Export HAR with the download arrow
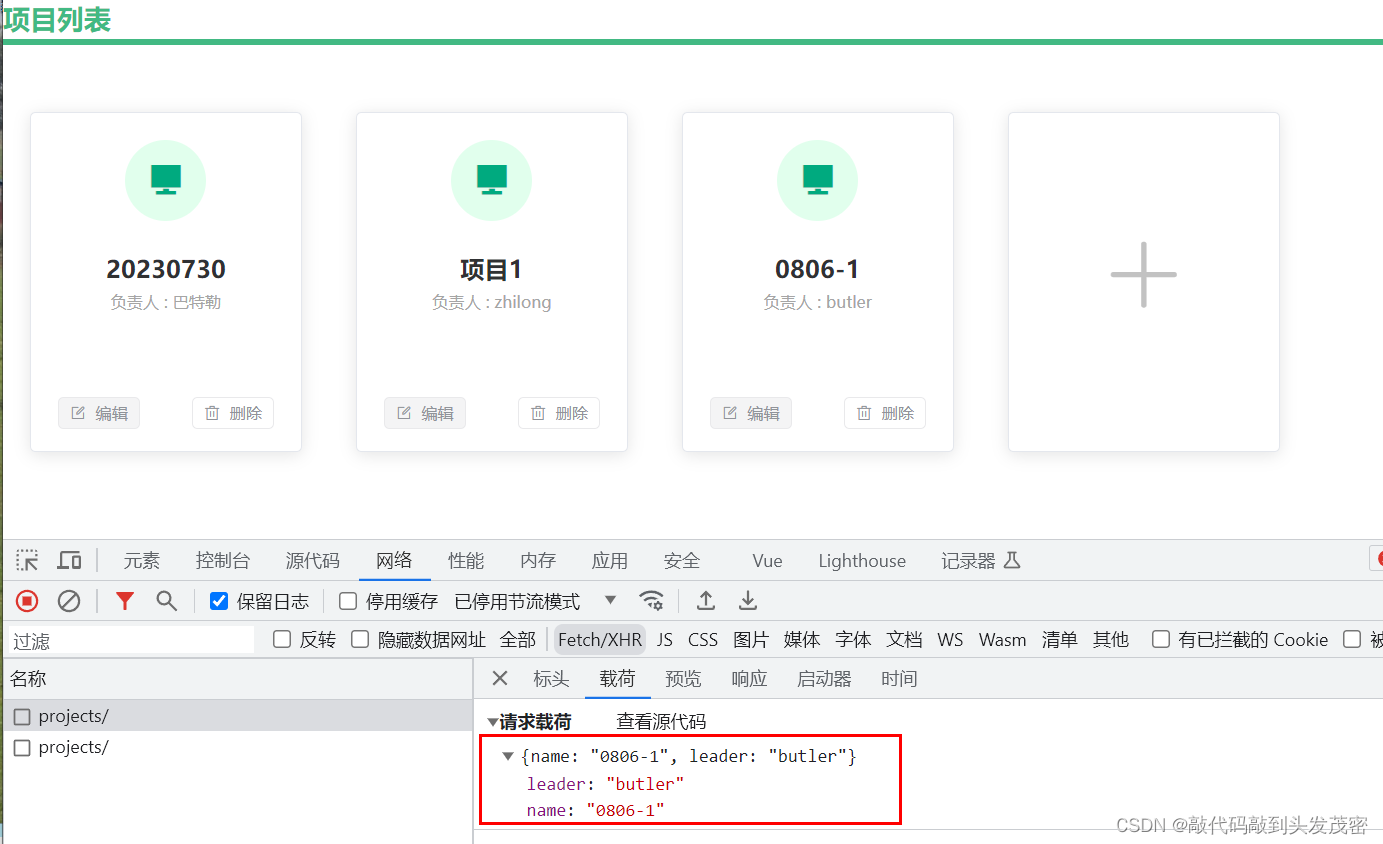 point(747,601)
